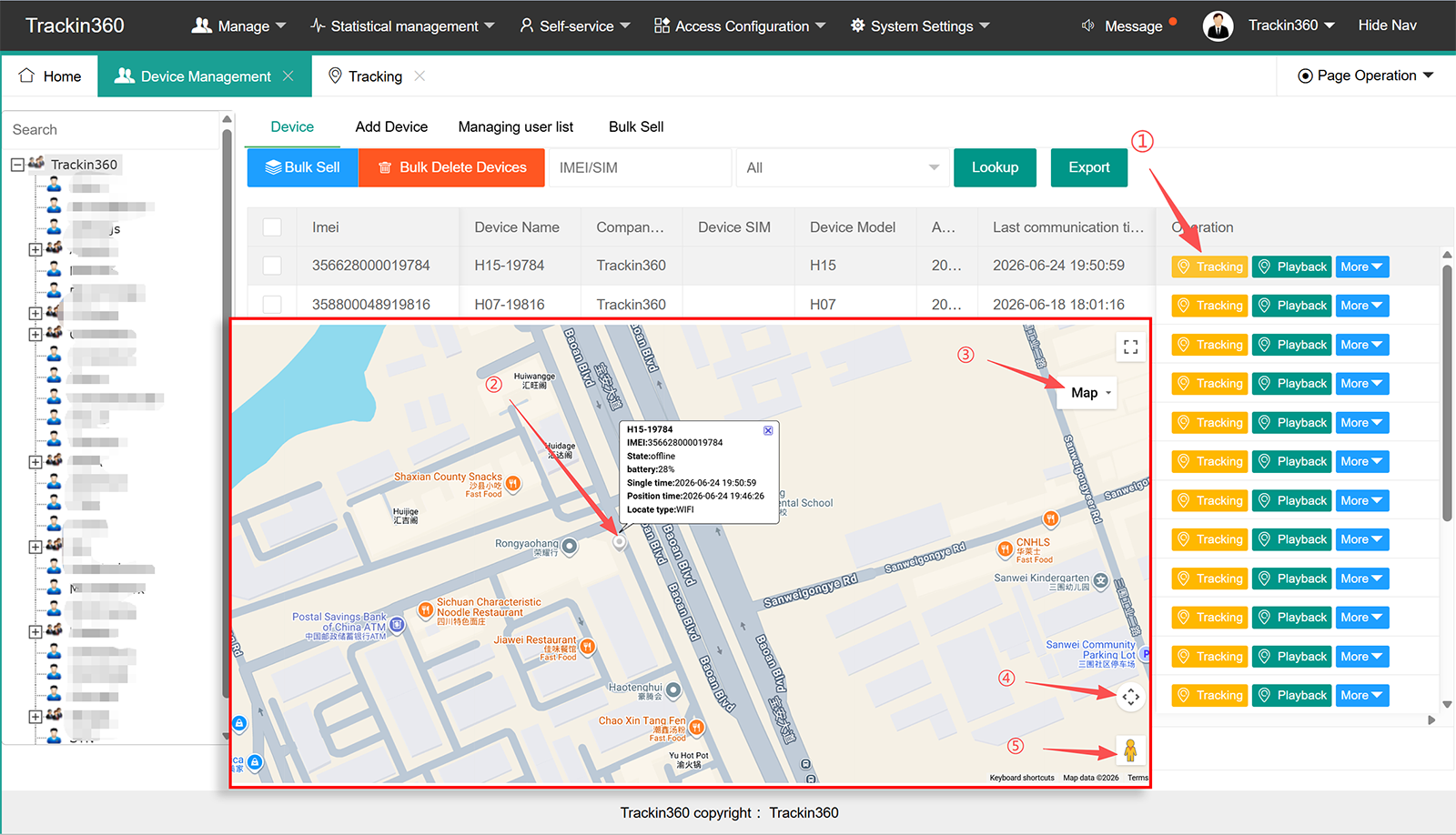Image resolution: width=1456 pixels, height=835 pixels.
Task: Click Sichuan Characteristic Noodle Restaurant marker
Action: (x=425, y=610)
